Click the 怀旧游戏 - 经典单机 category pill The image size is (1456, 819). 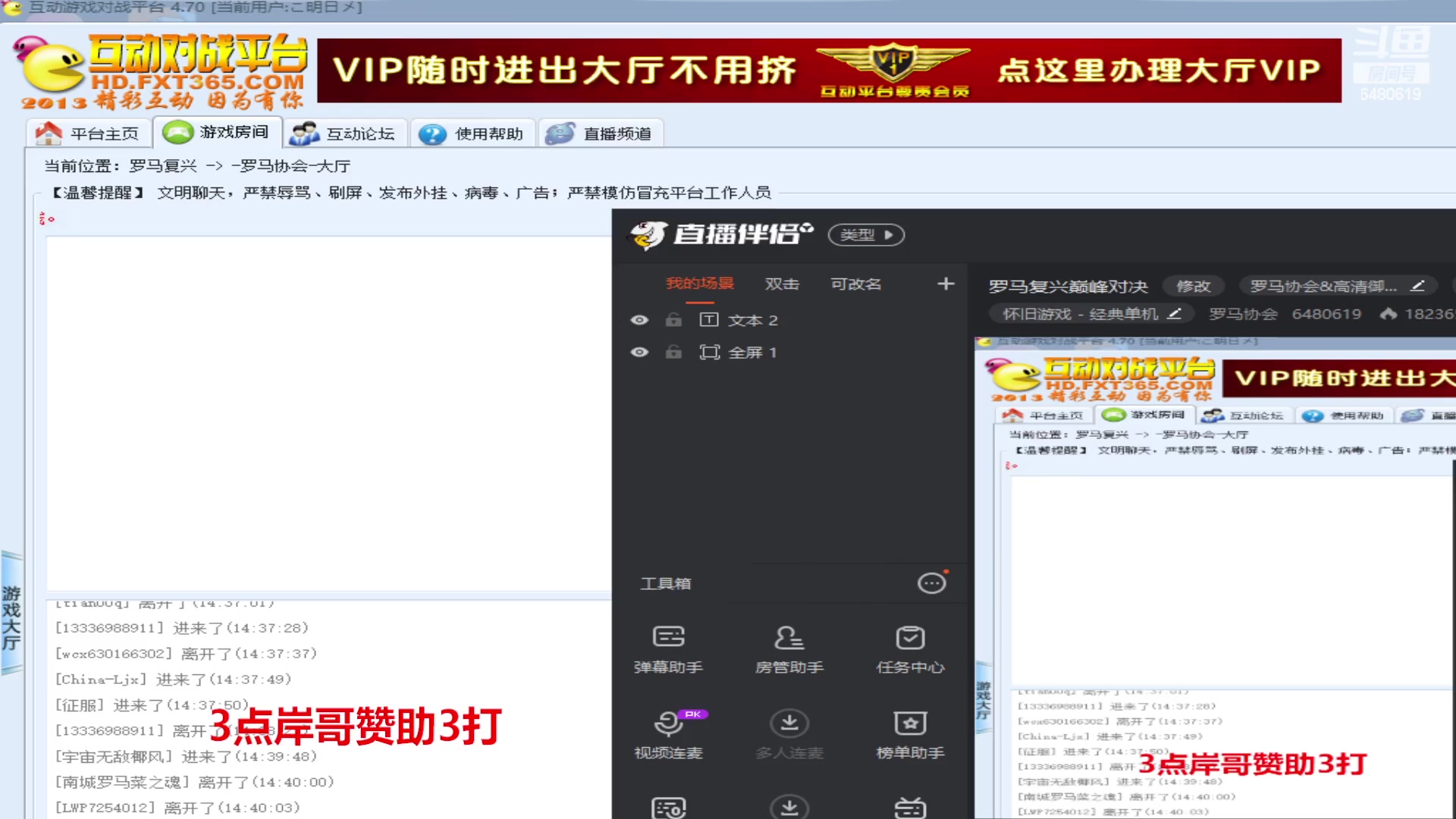point(1091,313)
